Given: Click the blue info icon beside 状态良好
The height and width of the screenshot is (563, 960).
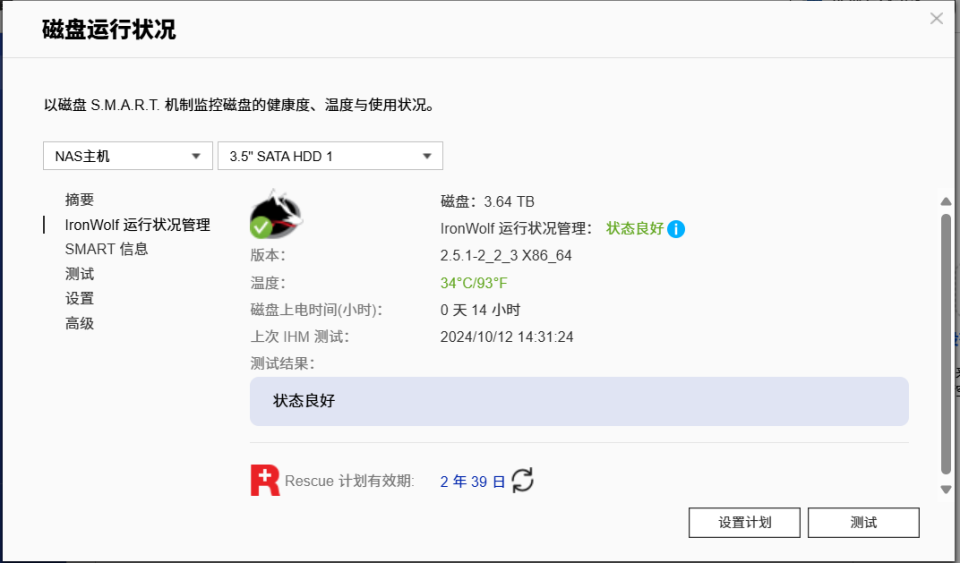Looking at the screenshot, I should [x=676, y=229].
